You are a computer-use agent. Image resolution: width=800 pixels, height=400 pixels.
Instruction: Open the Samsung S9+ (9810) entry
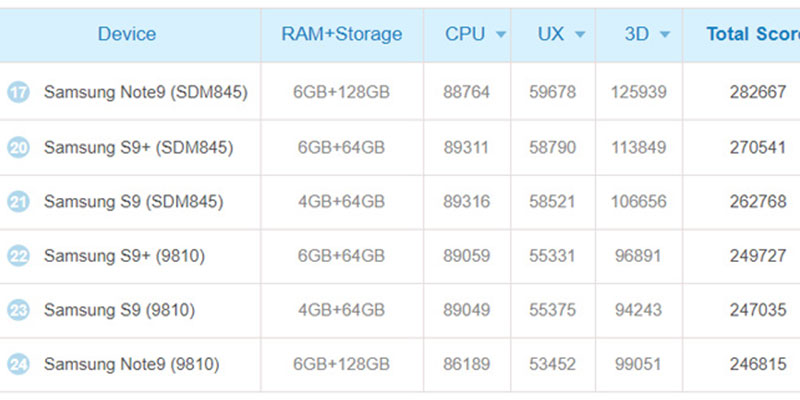tap(124, 256)
